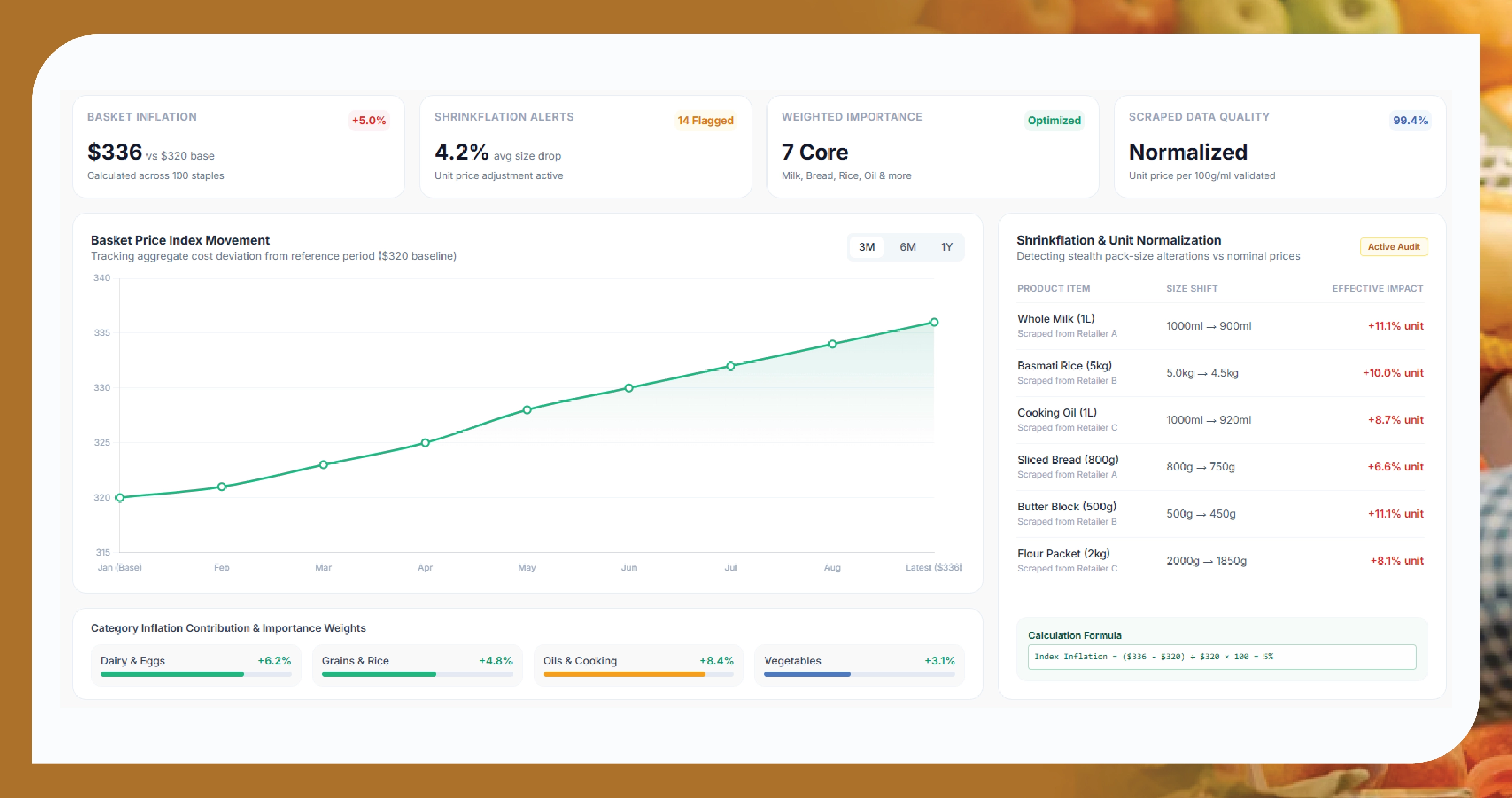Click the Butter Block (500g) product item
Viewport: 1512px width, 798px height.
(x=1067, y=507)
